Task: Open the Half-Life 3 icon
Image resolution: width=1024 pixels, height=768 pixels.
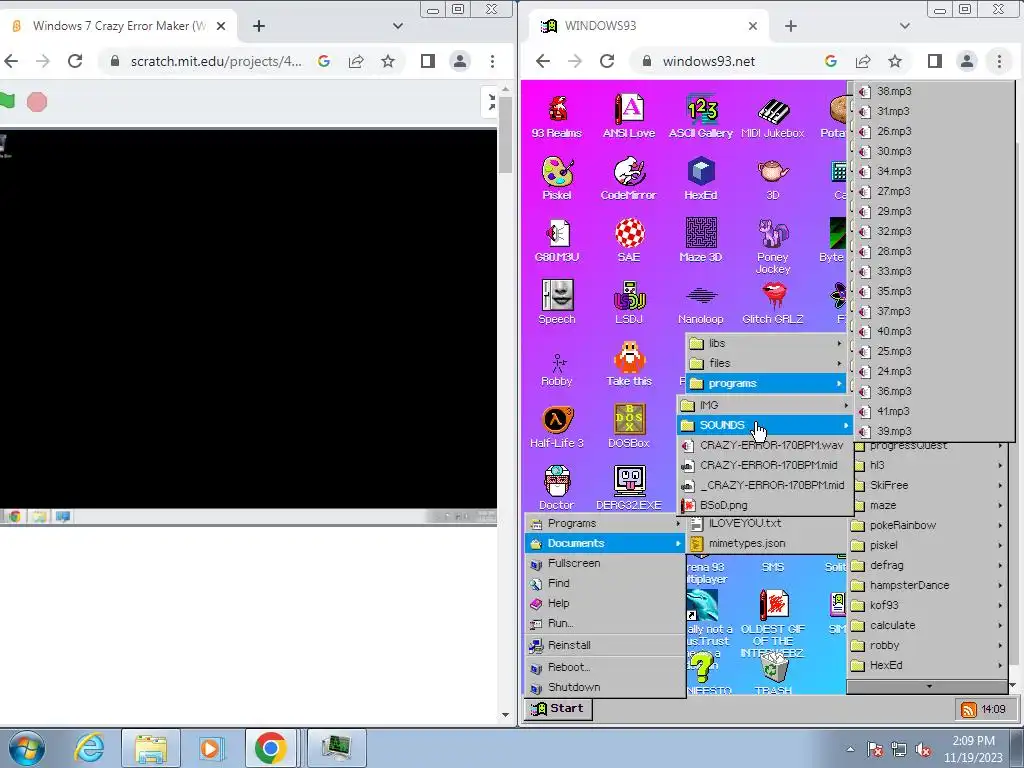Action: [556, 426]
